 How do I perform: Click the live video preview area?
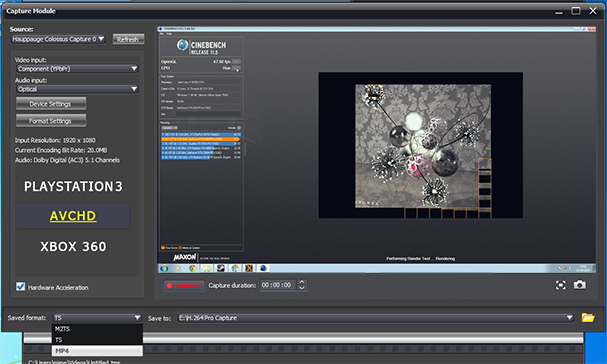[377, 150]
